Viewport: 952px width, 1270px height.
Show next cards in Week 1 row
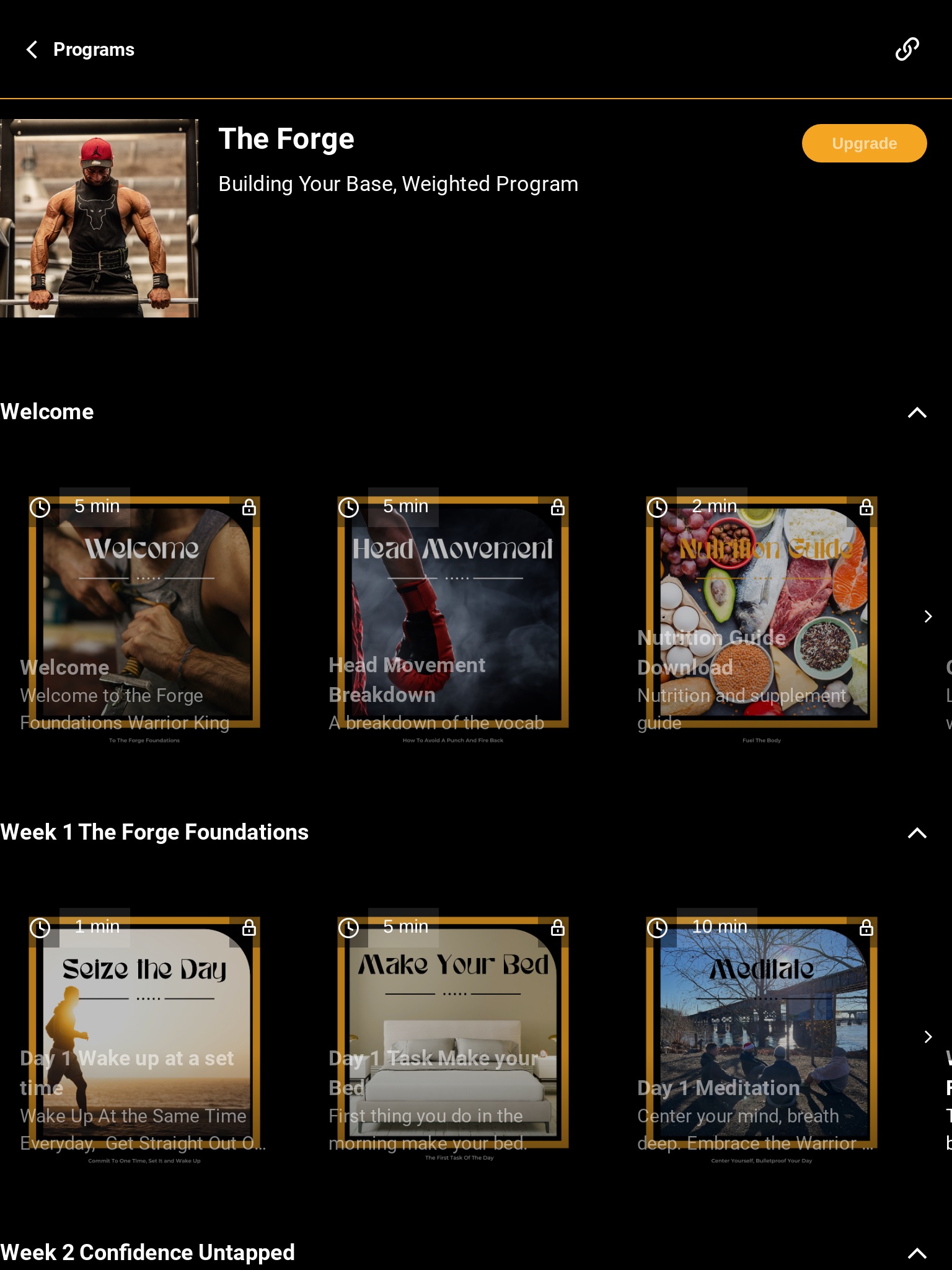tap(928, 1037)
